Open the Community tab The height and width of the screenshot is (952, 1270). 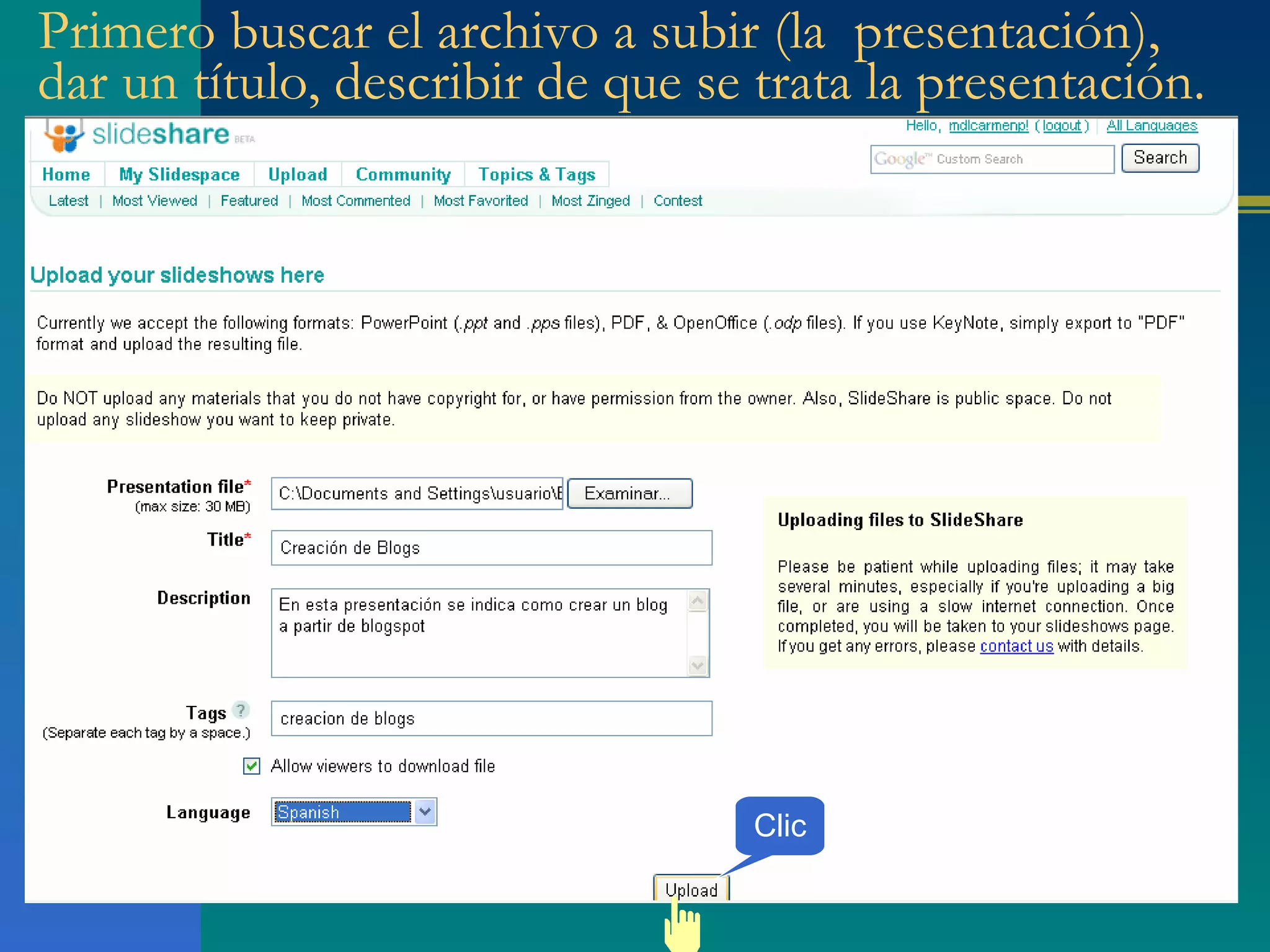point(403,175)
